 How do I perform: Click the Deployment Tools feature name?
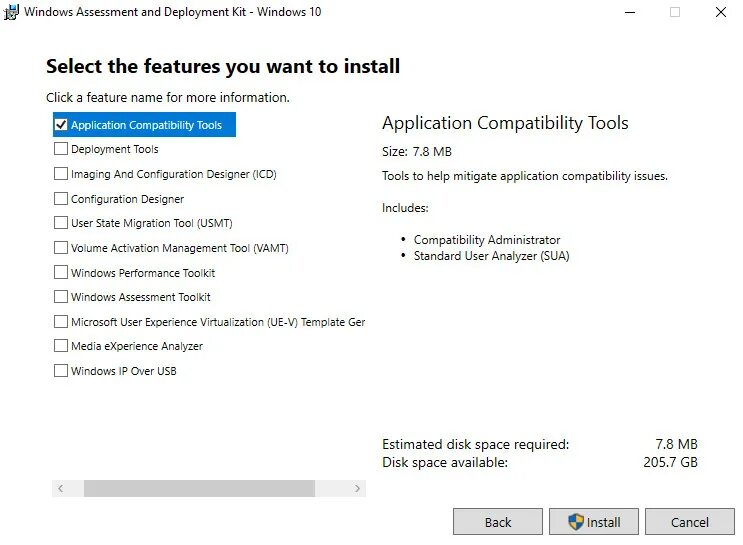[114, 149]
